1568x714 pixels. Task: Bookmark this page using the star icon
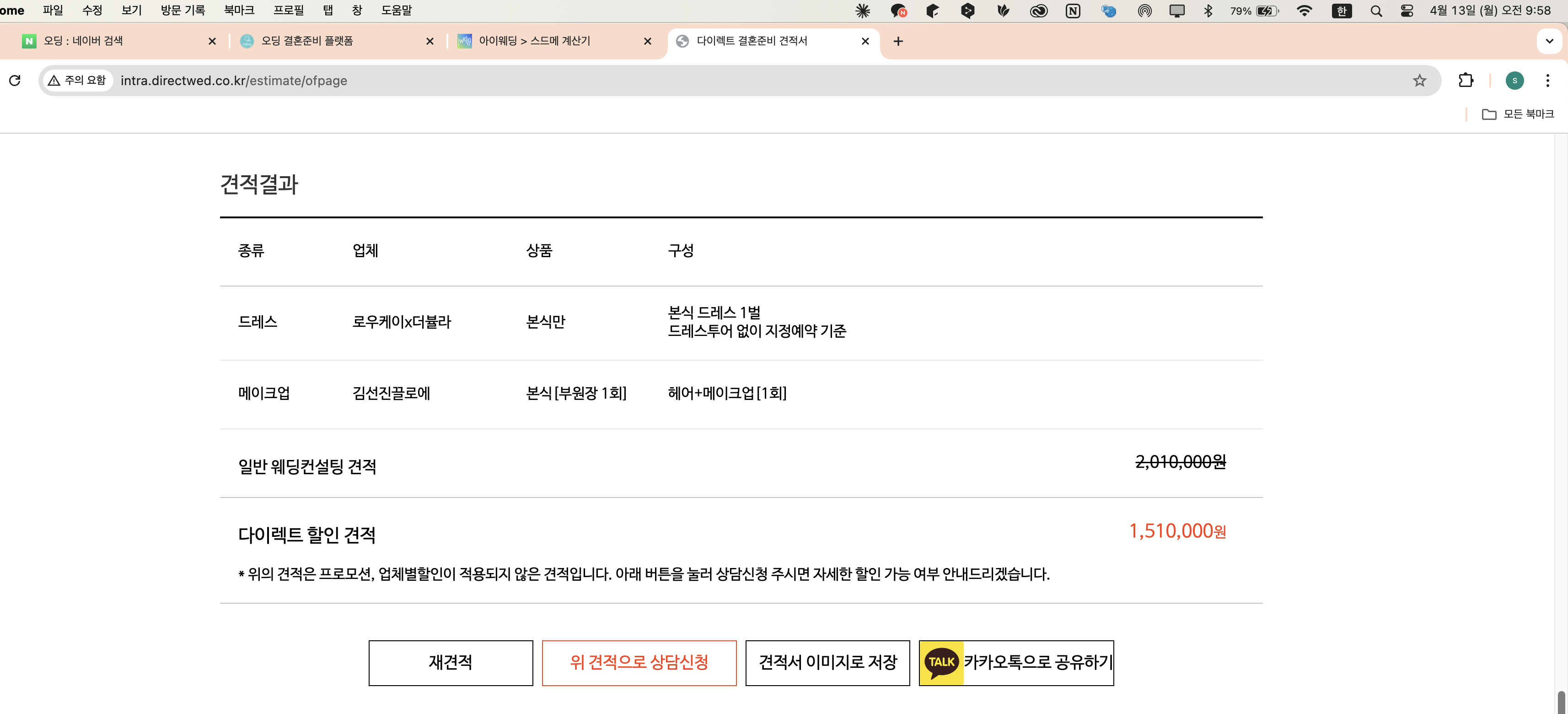coord(1419,80)
